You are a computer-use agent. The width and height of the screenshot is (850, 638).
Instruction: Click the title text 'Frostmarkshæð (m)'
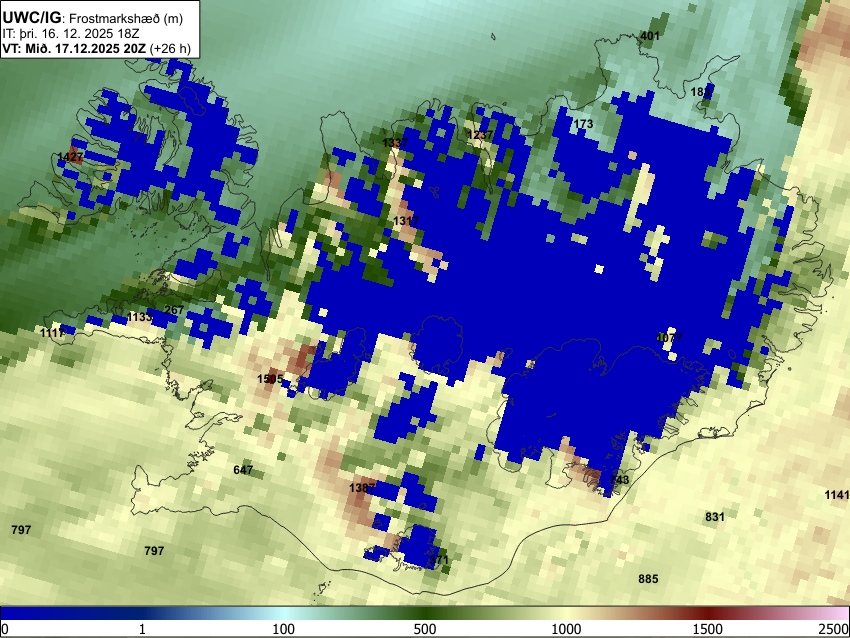click(x=126, y=18)
